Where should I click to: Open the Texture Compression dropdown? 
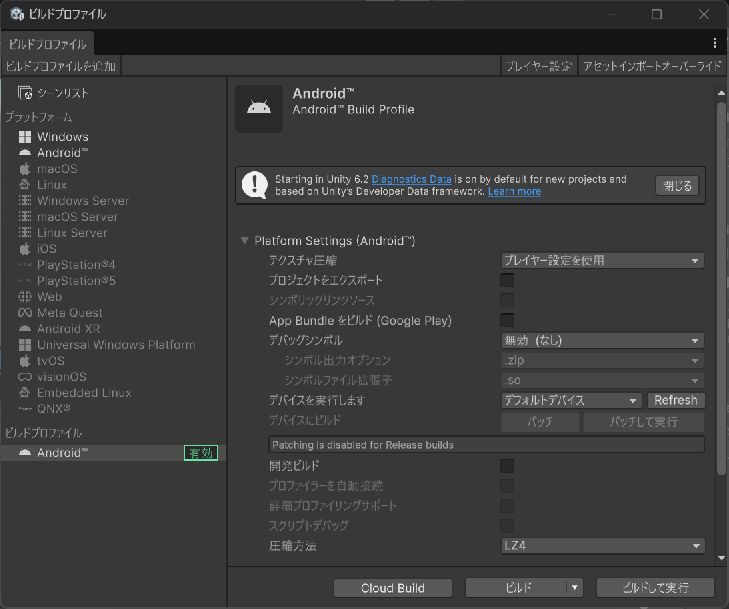click(603, 260)
